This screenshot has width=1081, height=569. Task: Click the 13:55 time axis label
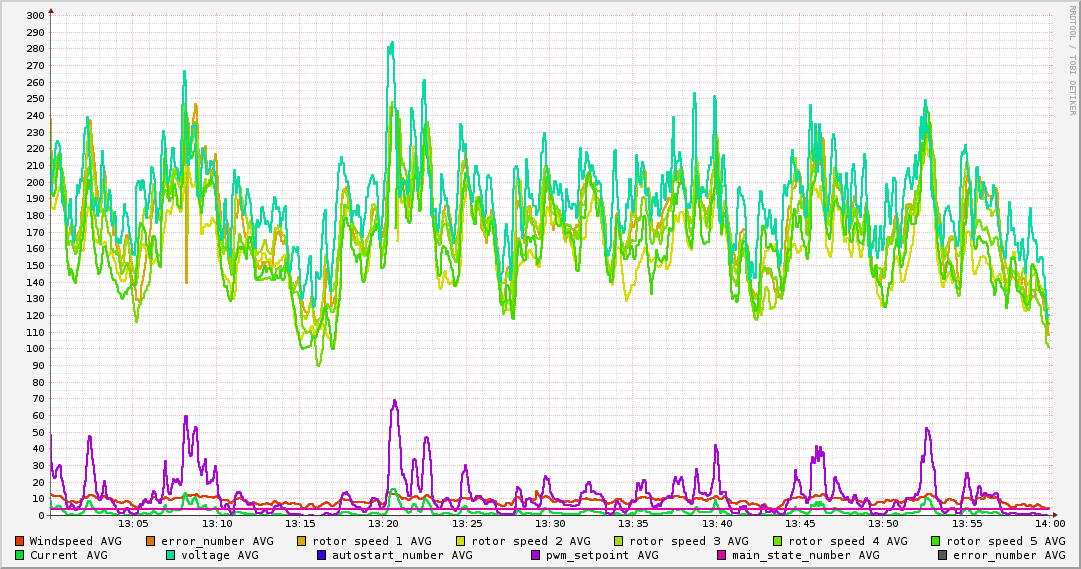[967, 524]
